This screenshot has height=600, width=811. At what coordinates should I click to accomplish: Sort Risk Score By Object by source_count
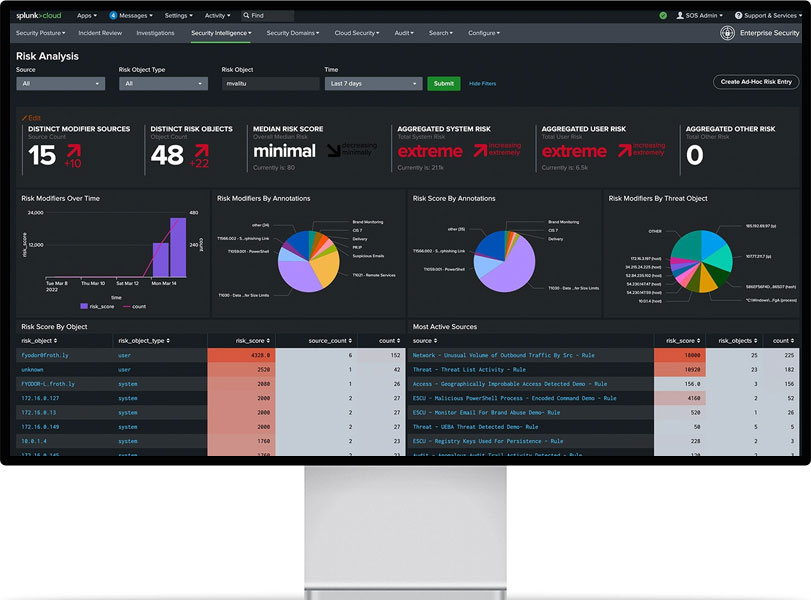click(x=330, y=341)
